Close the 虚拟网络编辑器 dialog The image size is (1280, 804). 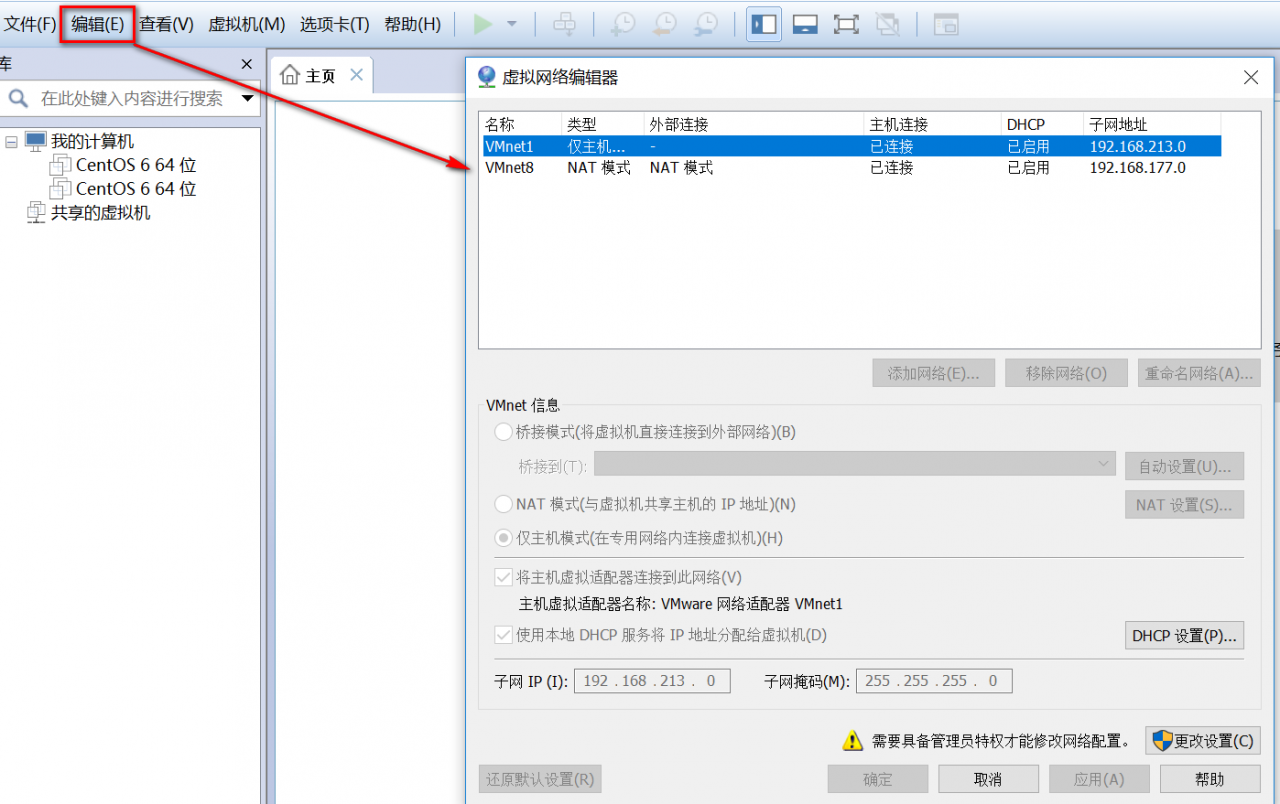(1250, 77)
